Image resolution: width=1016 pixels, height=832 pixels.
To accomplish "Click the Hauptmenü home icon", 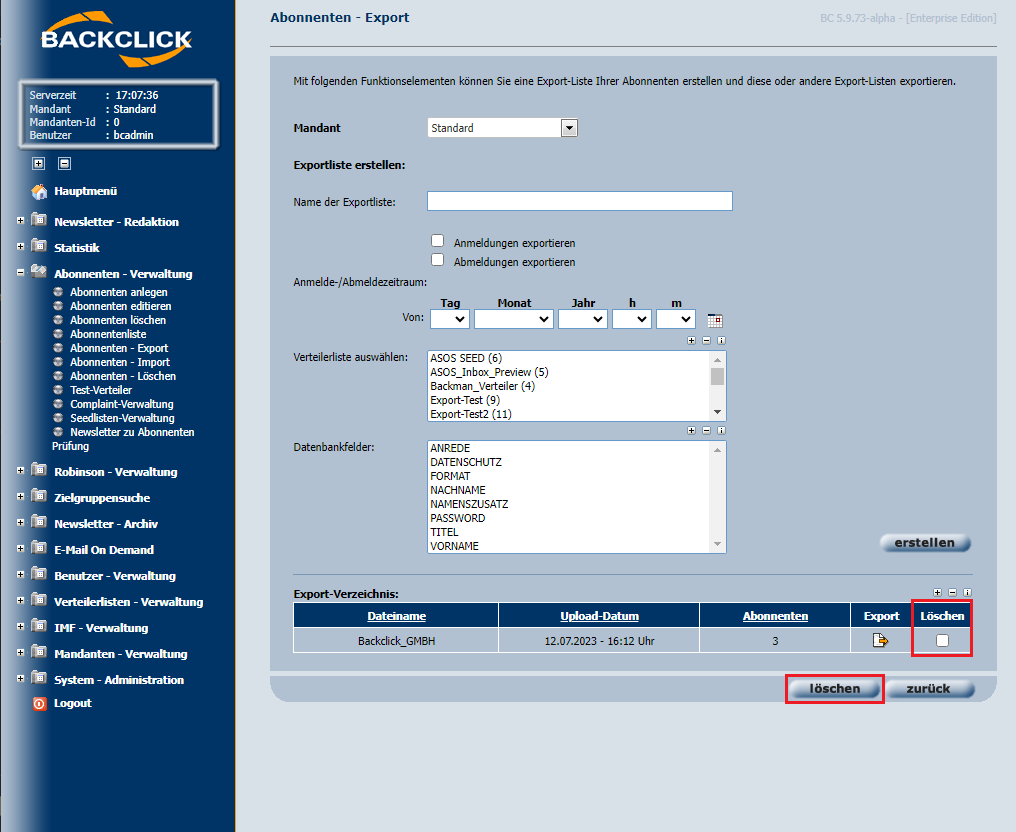I will pyautogui.click(x=40, y=191).
